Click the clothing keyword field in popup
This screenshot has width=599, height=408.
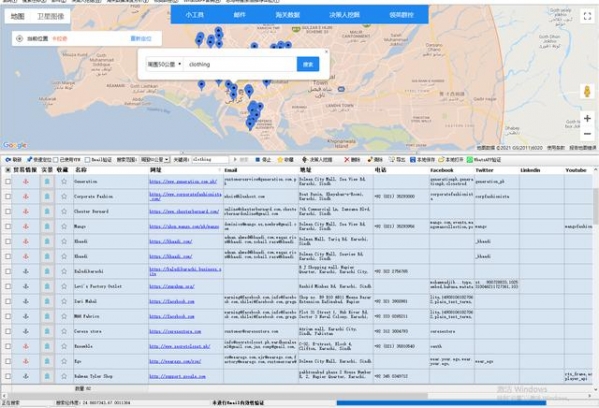[x=240, y=64]
